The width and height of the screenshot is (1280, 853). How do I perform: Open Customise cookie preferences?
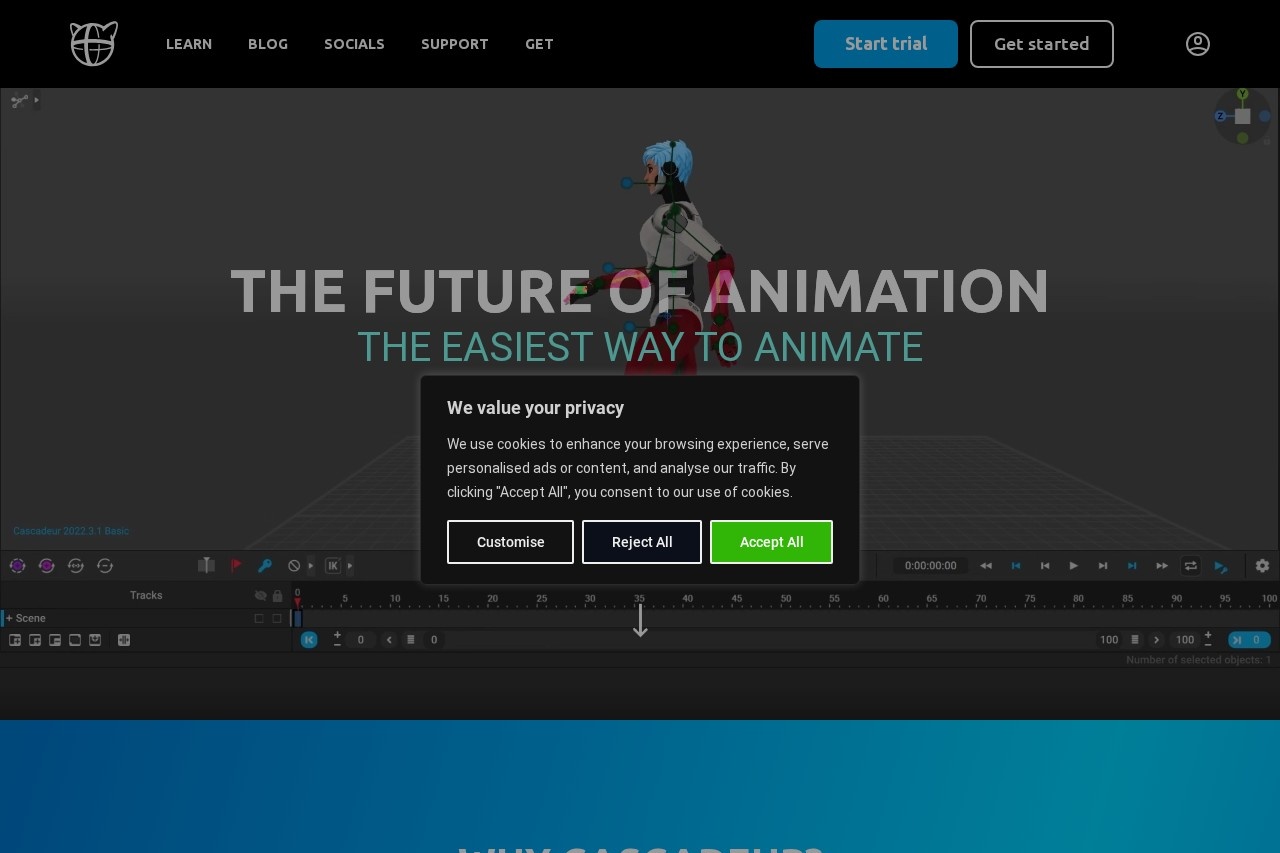pyautogui.click(x=510, y=542)
